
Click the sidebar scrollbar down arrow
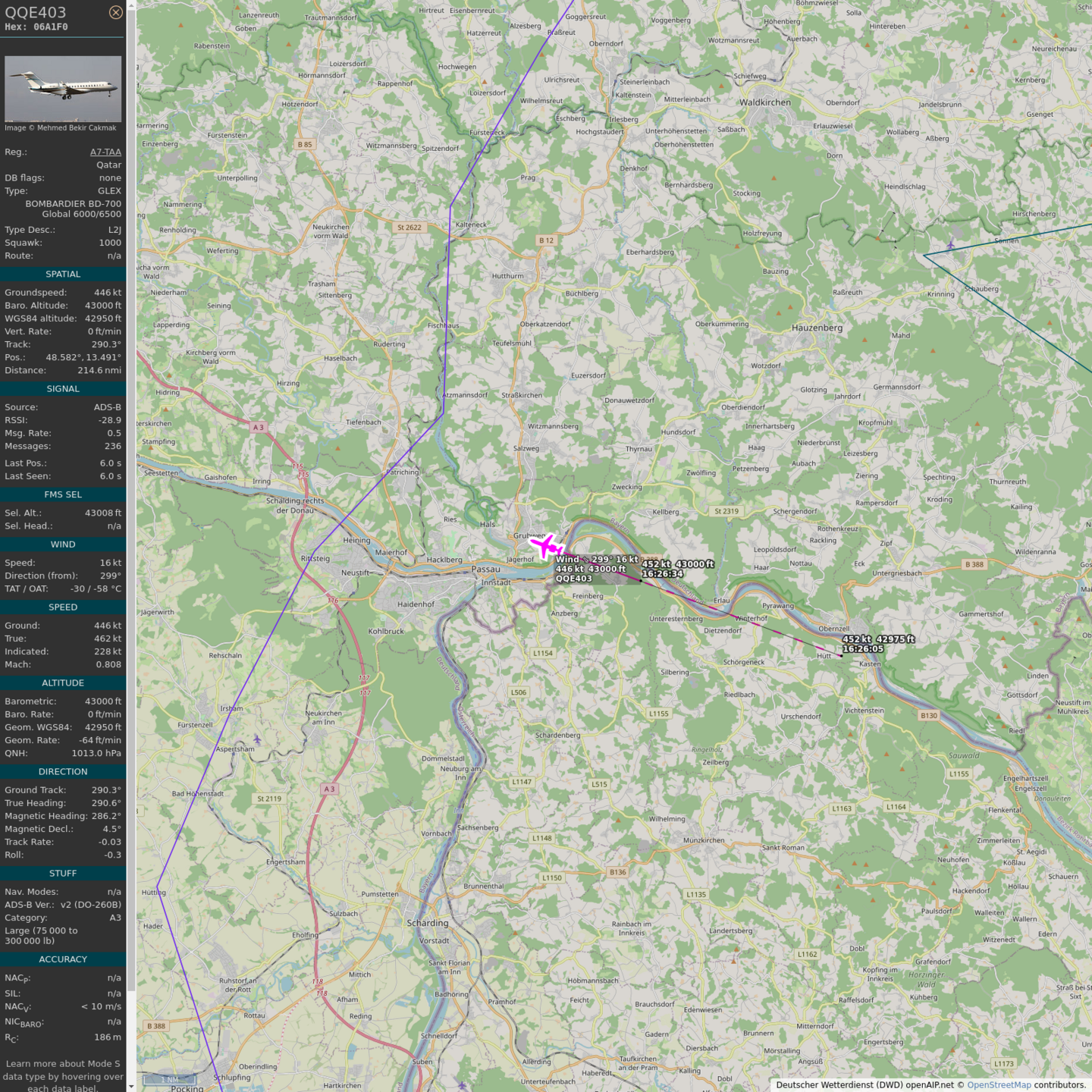(131, 1086)
